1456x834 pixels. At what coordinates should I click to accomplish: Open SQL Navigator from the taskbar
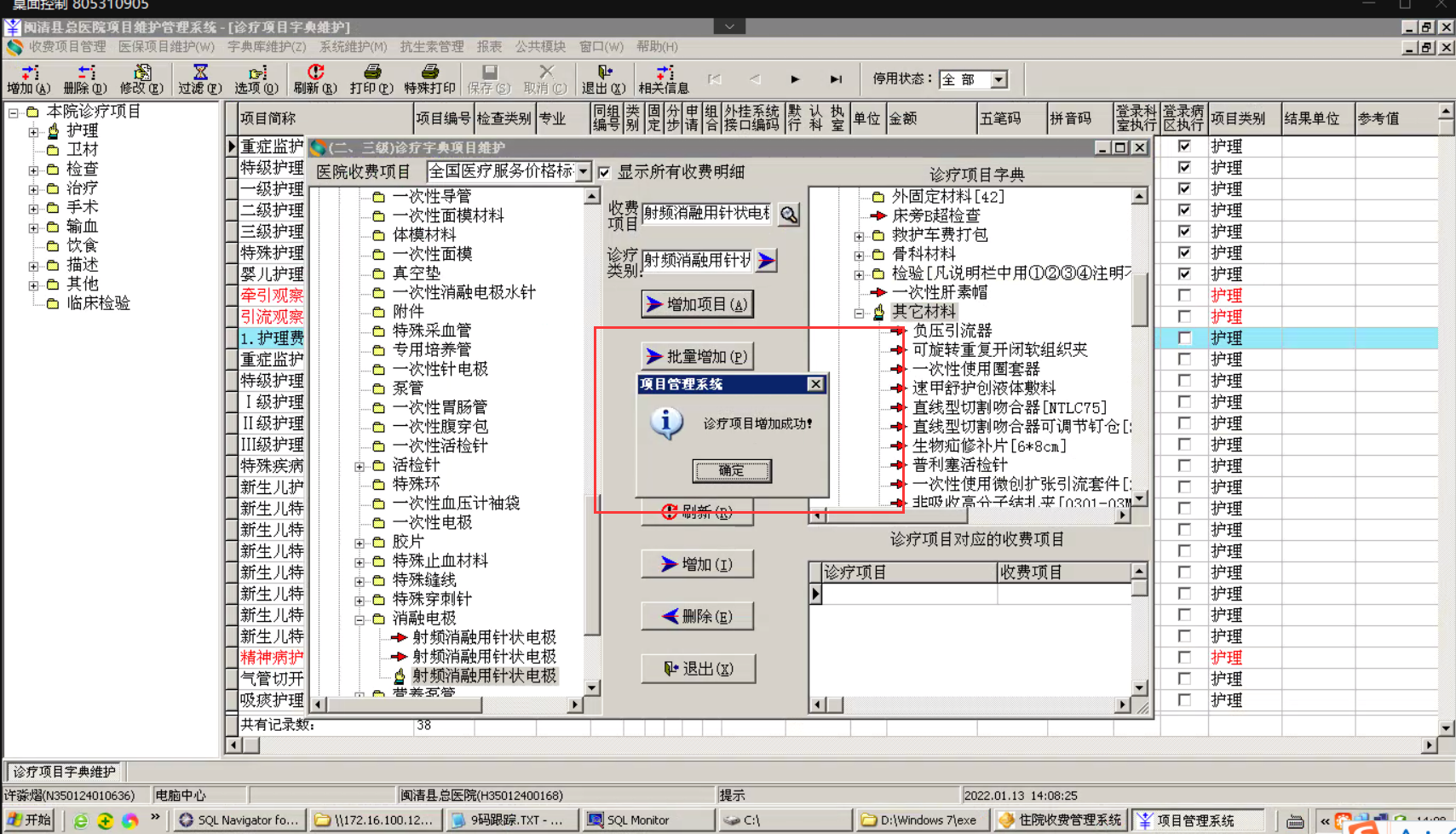point(239,820)
